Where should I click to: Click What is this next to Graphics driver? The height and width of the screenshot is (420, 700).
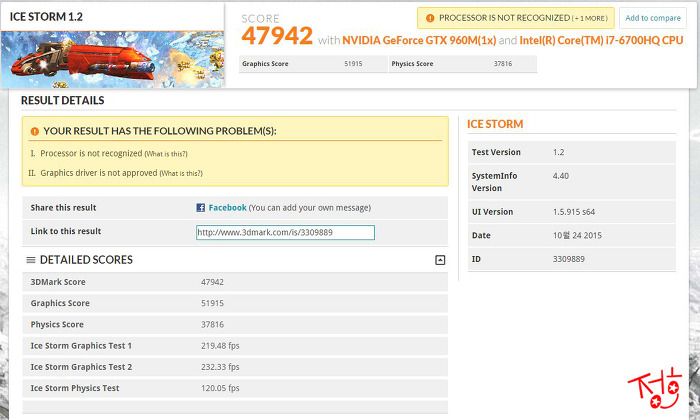pyautogui.click(x=181, y=173)
